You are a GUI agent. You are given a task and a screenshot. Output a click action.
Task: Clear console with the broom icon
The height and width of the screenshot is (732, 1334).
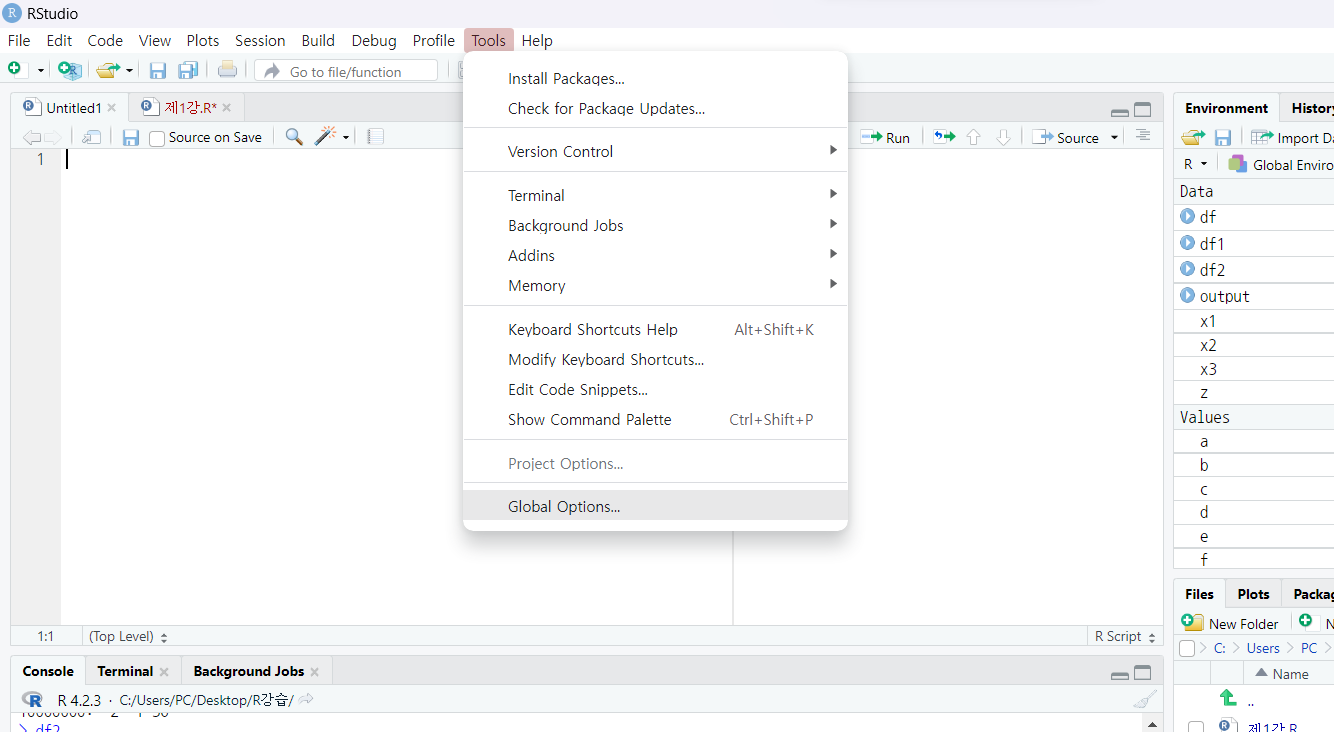click(x=1145, y=700)
